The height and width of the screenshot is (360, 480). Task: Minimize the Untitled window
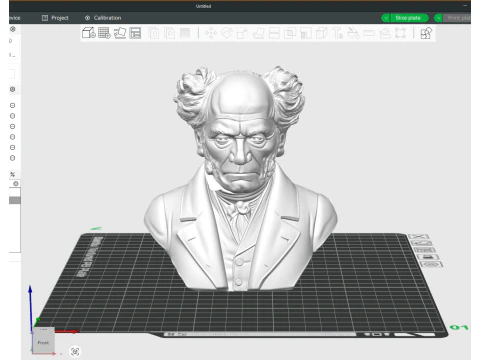(x=465, y=6)
